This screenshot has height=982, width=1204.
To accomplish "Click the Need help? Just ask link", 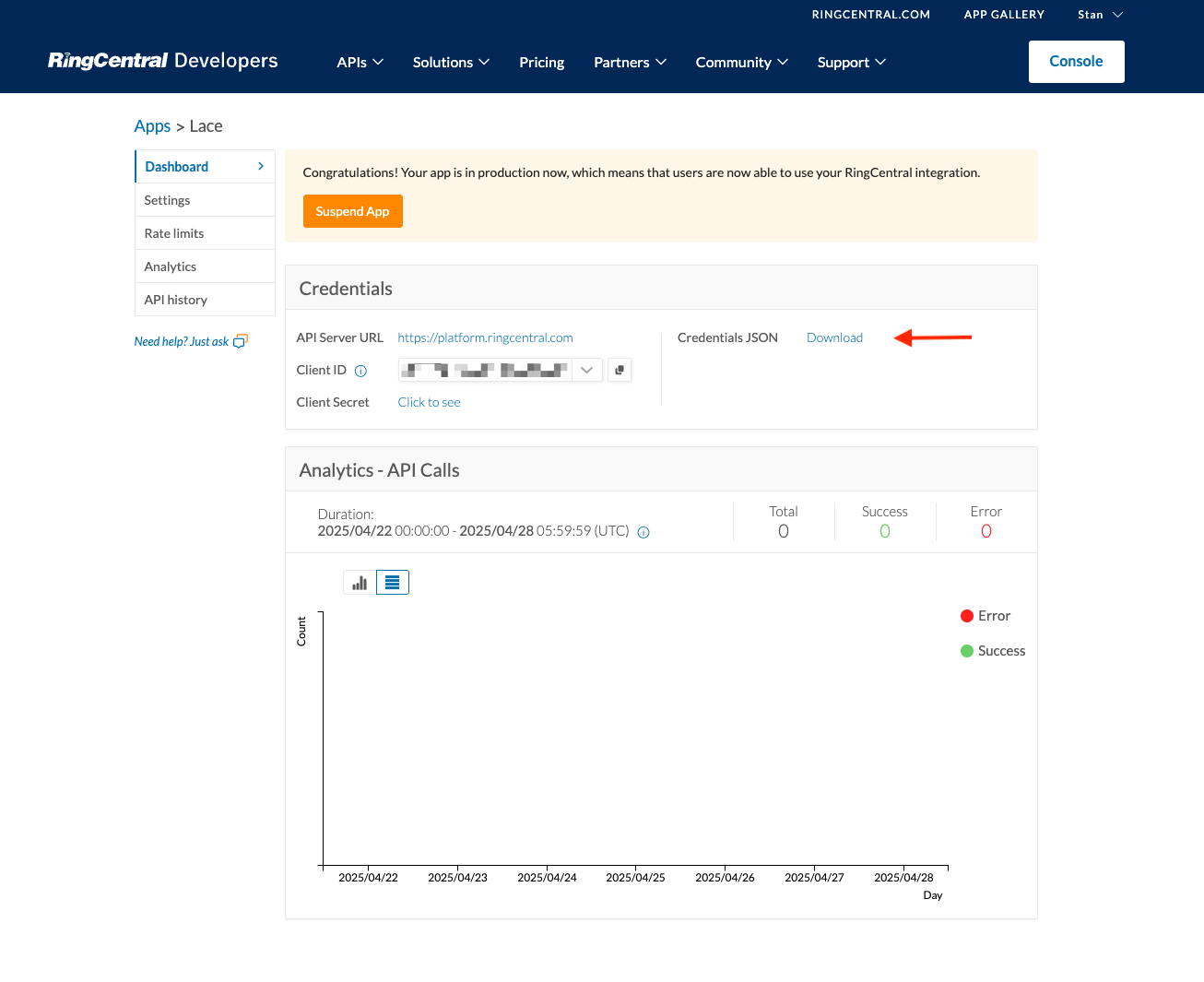I will coord(182,341).
